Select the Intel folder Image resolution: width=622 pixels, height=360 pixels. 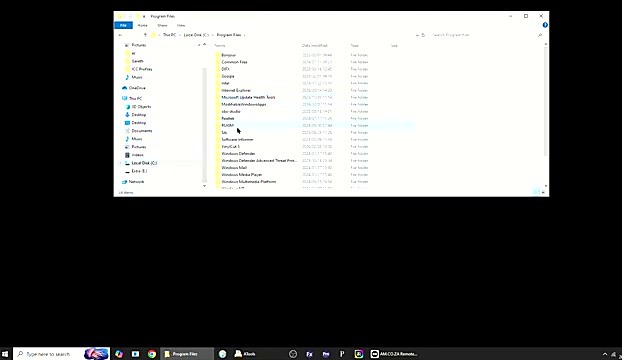225,83
